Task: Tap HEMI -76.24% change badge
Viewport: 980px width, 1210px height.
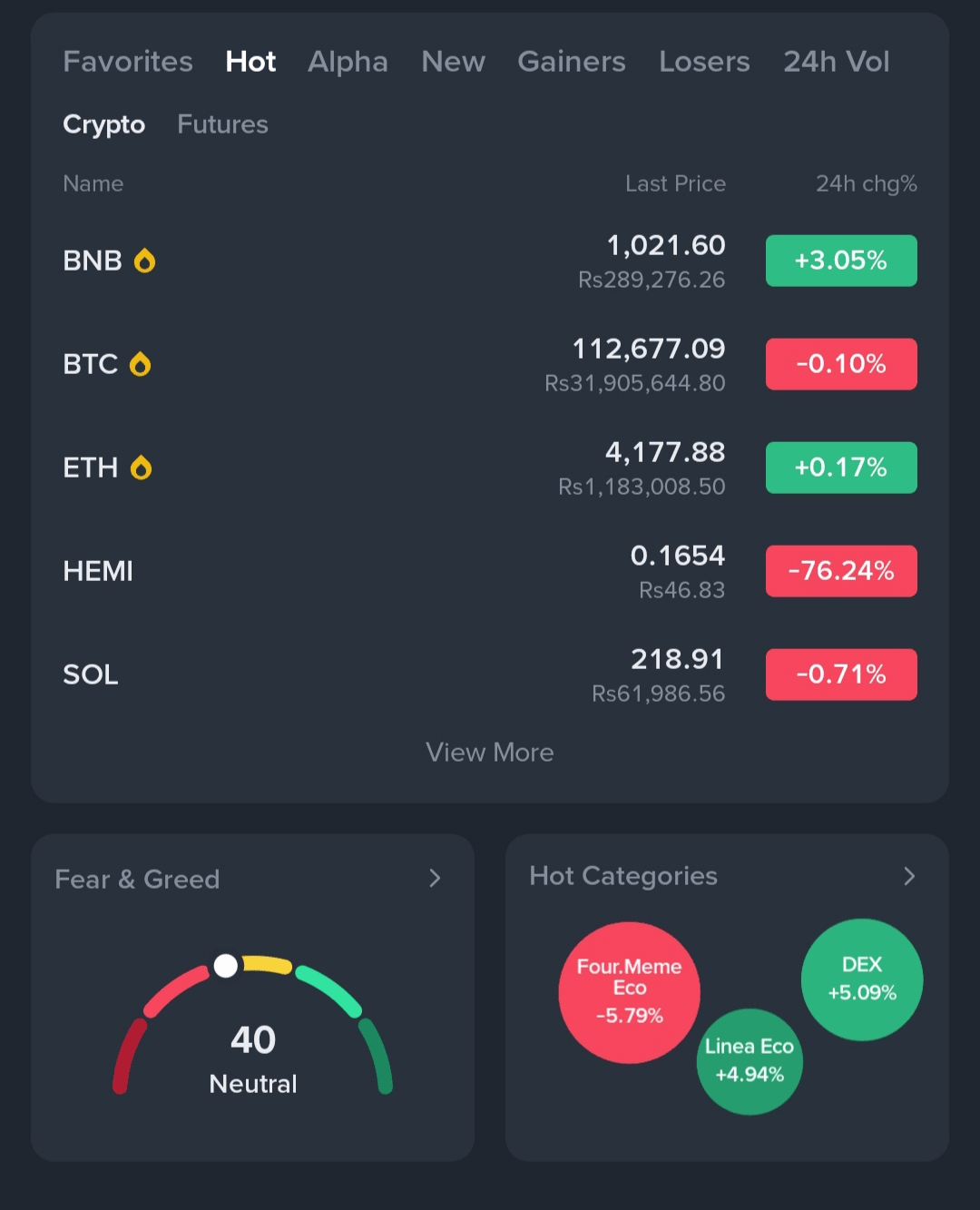Action: click(841, 572)
